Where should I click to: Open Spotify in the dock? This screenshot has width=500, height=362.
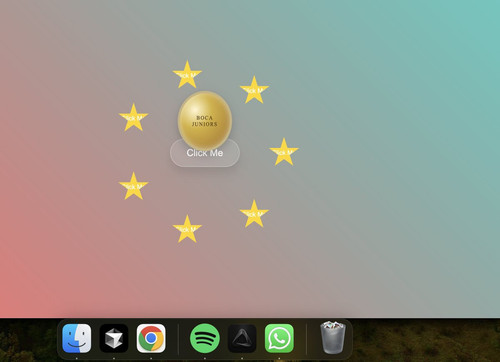(x=205, y=338)
